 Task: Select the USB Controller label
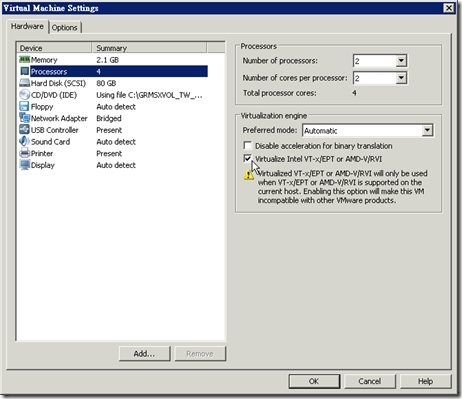pyautogui.click(x=55, y=130)
